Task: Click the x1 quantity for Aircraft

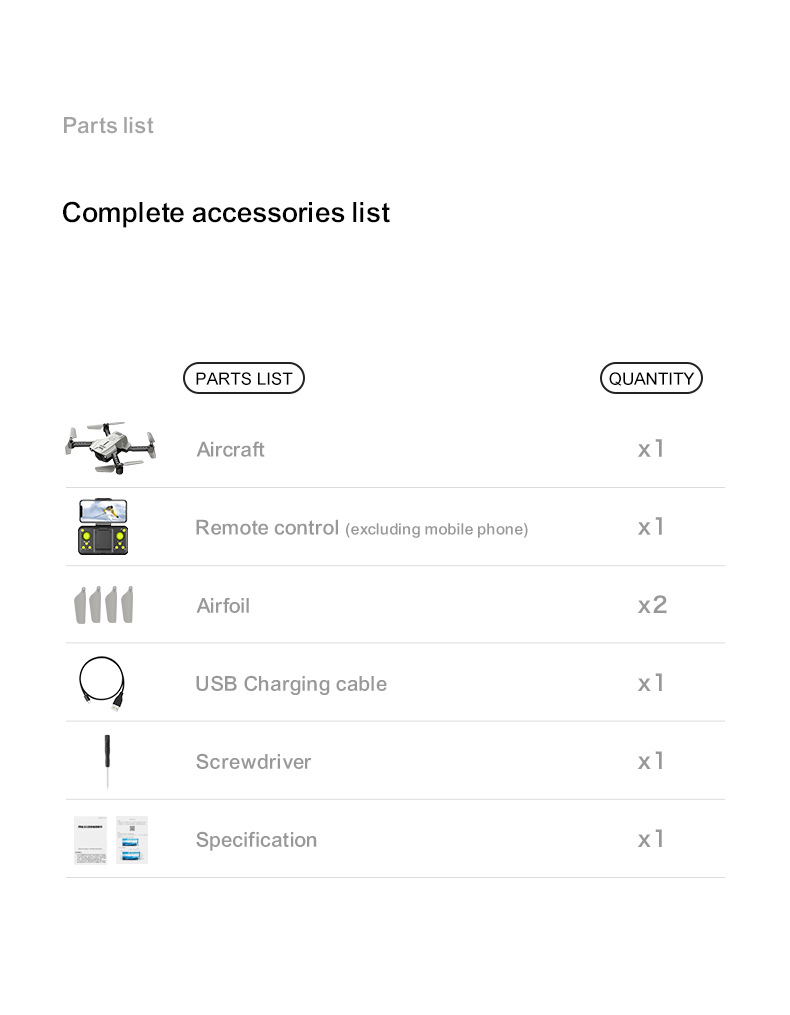Action: pos(651,449)
